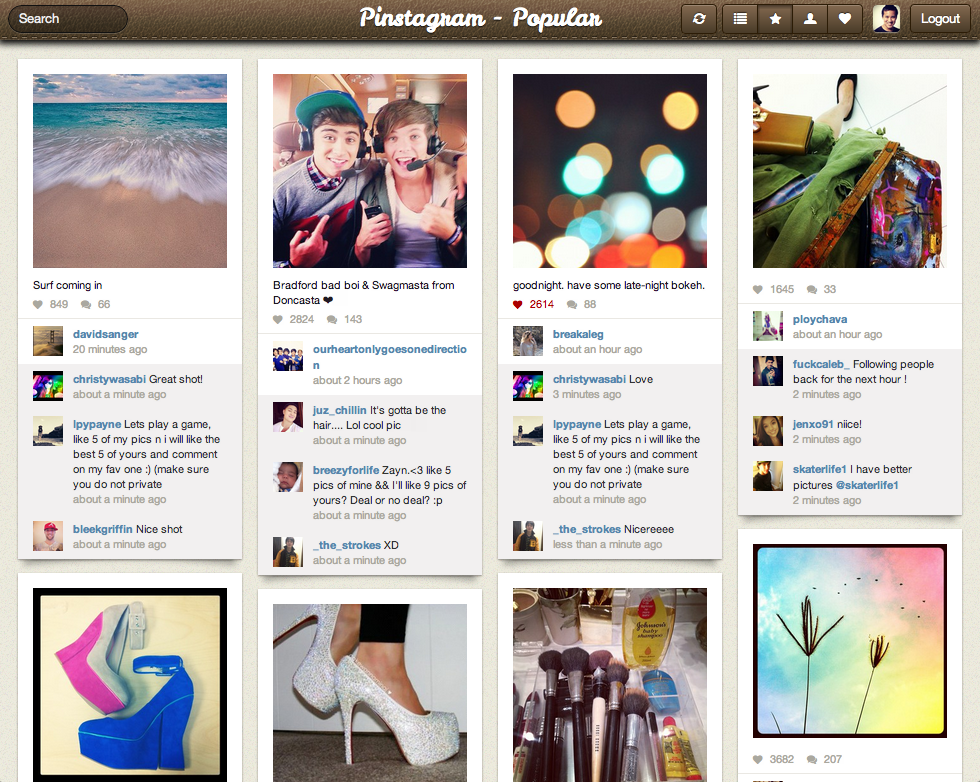Click the @skaterlife1 mention link
The width and height of the screenshot is (980, 782).
point(867,486)
